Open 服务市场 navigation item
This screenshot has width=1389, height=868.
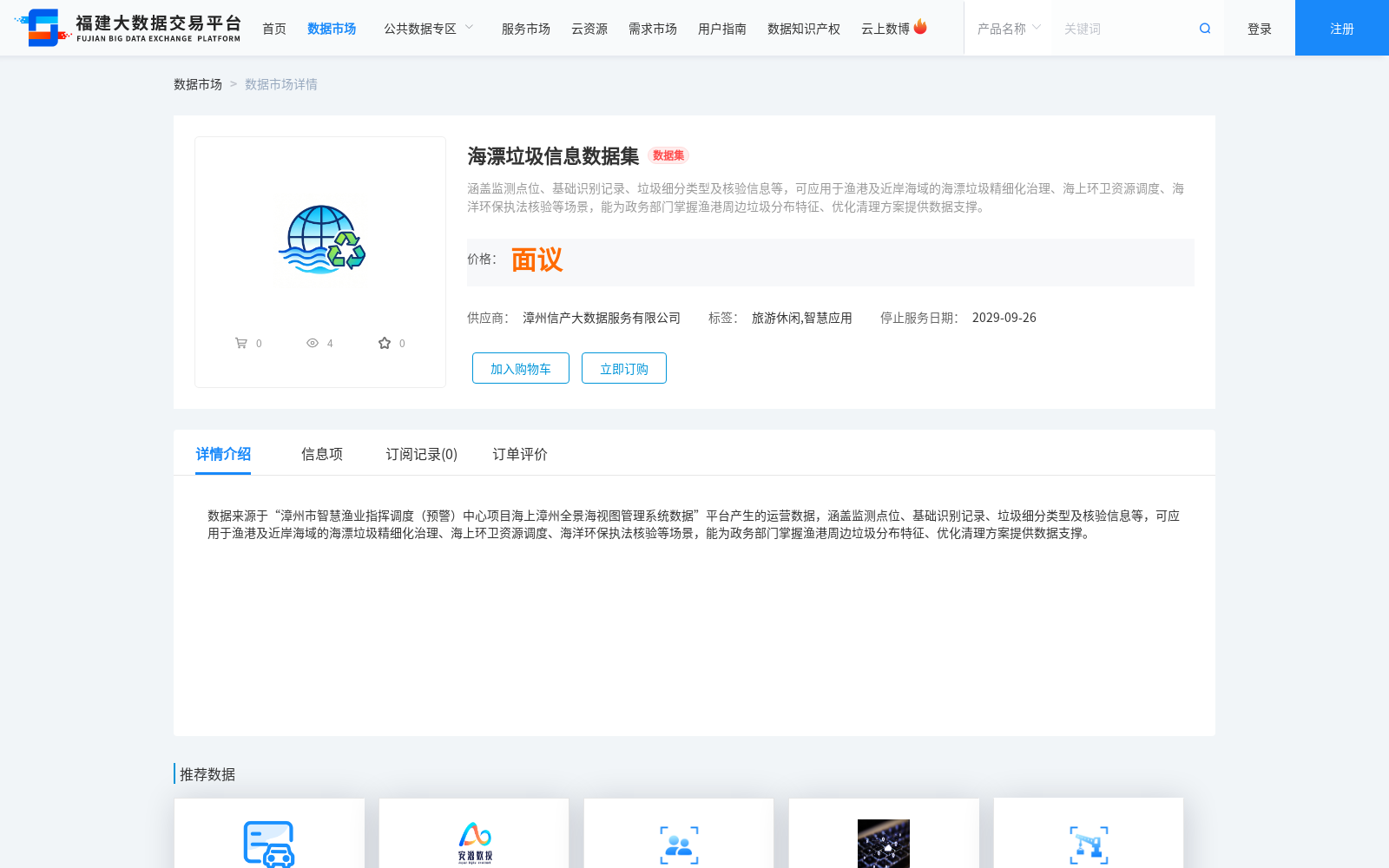point(526,29)
